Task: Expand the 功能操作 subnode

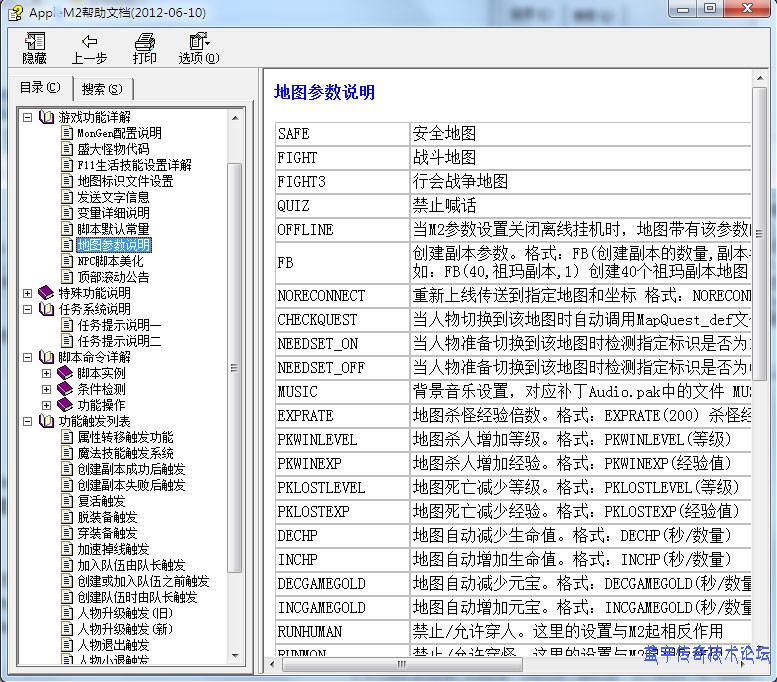Action: pos(46,405)
